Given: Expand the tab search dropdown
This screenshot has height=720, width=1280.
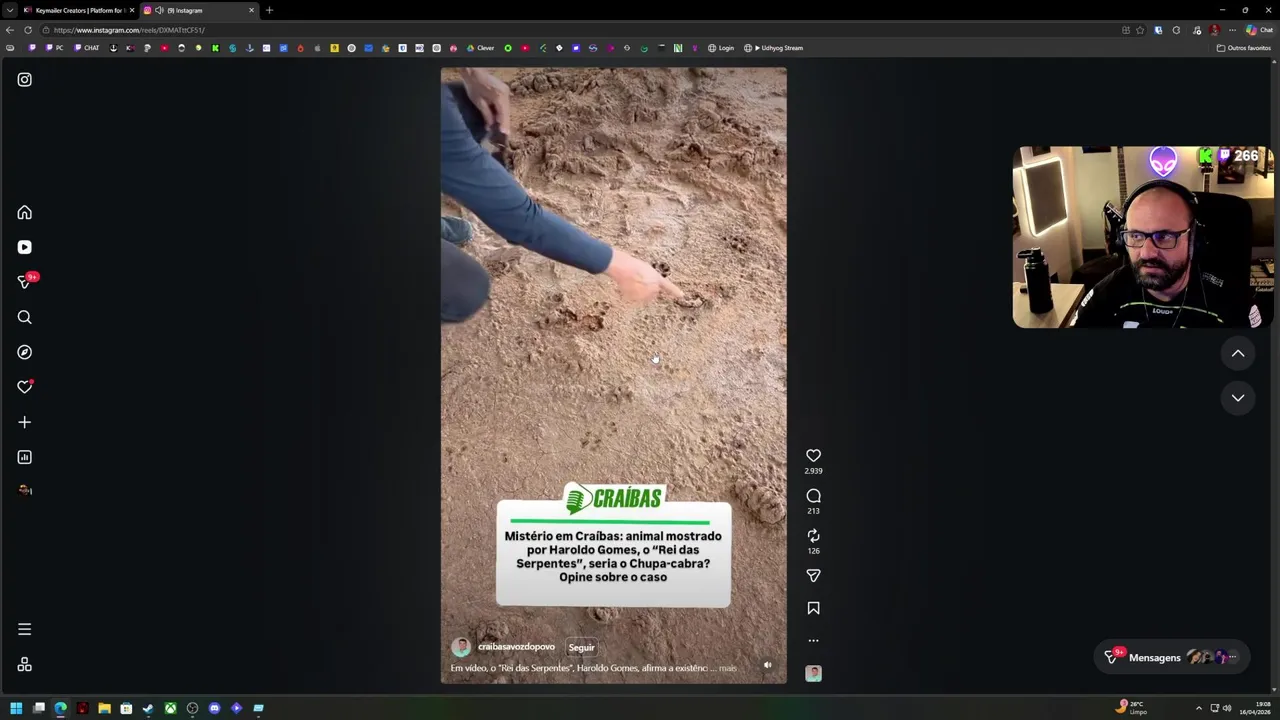Looking at the screenshot, I should tap(9, 10).
